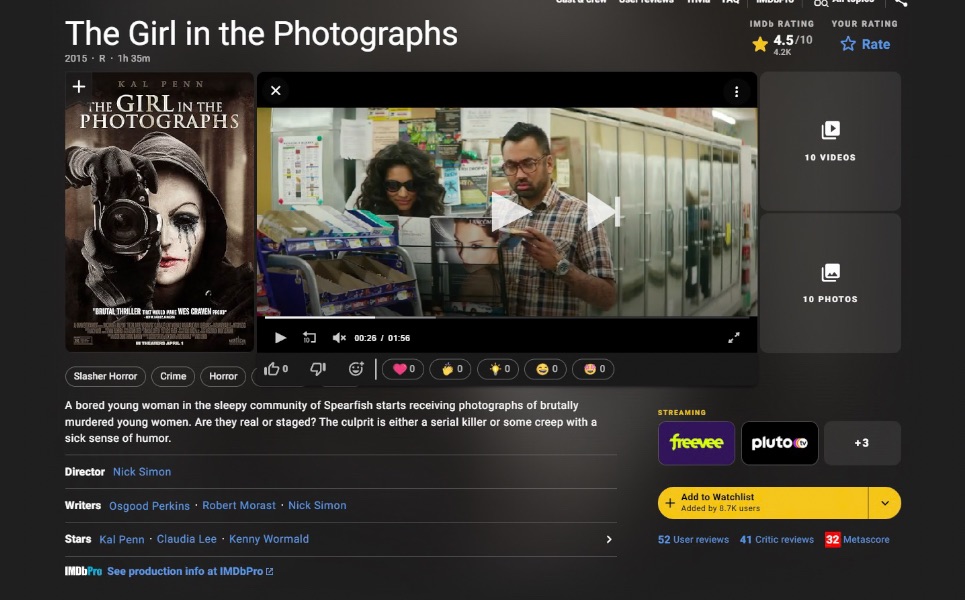Select the Slasher Horror genre chip
965x600 pixels.
105,376
